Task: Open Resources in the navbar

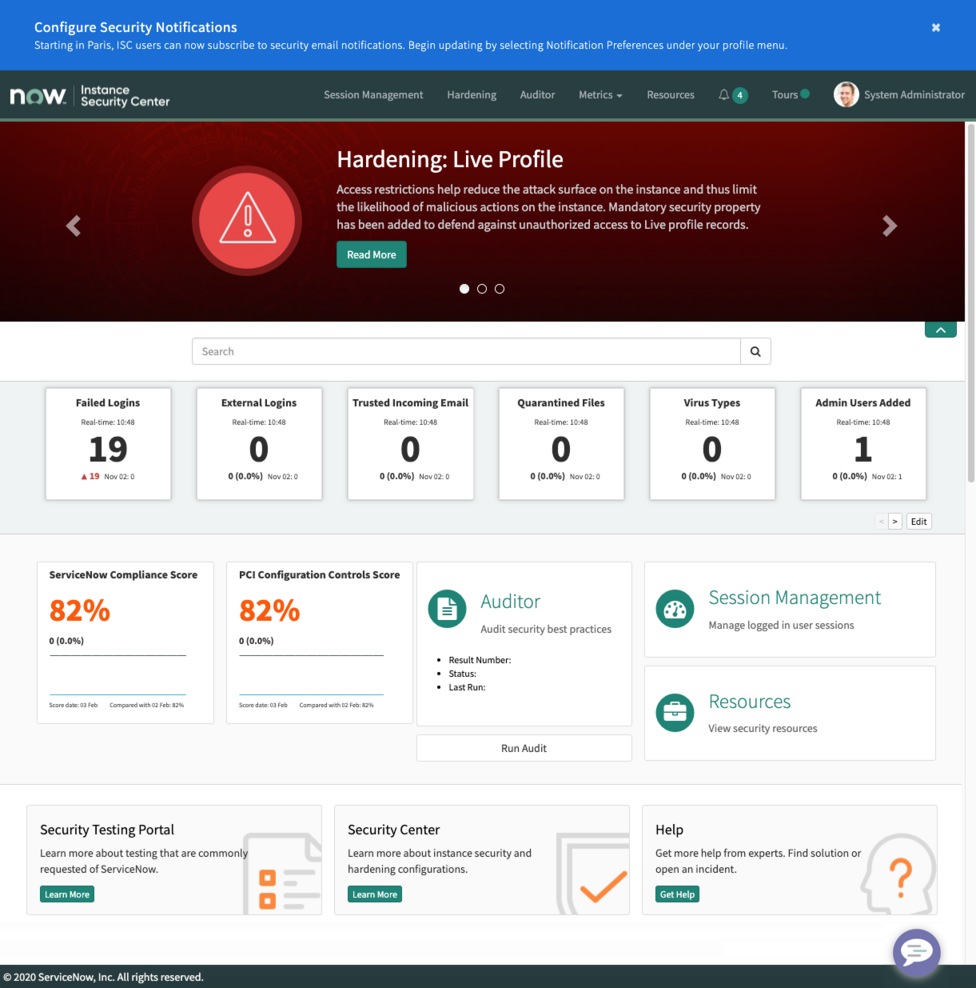Action: (670, 95)
